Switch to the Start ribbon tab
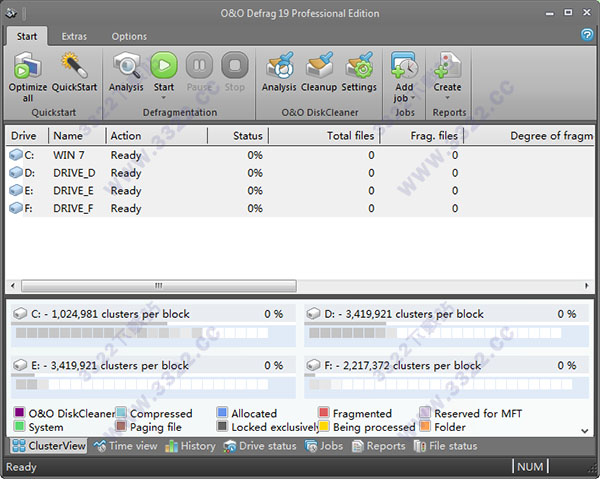This screenshot has height=479, width=600. click(27, 36)
